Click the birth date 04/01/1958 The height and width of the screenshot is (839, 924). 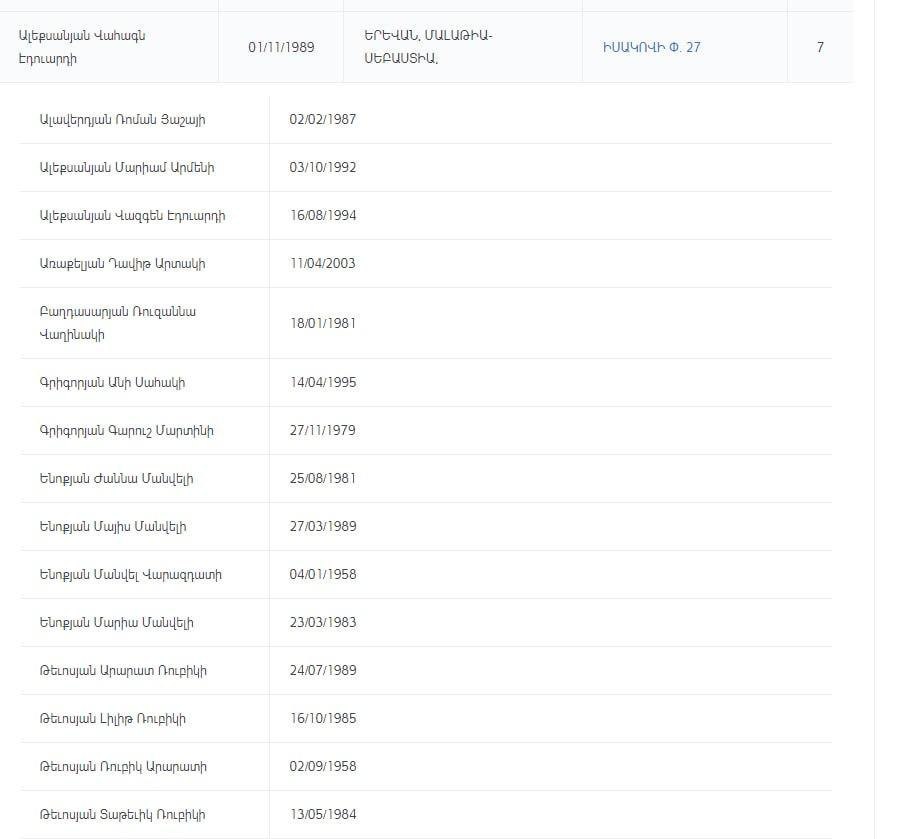pyautogui.click(x=322, y=574)
